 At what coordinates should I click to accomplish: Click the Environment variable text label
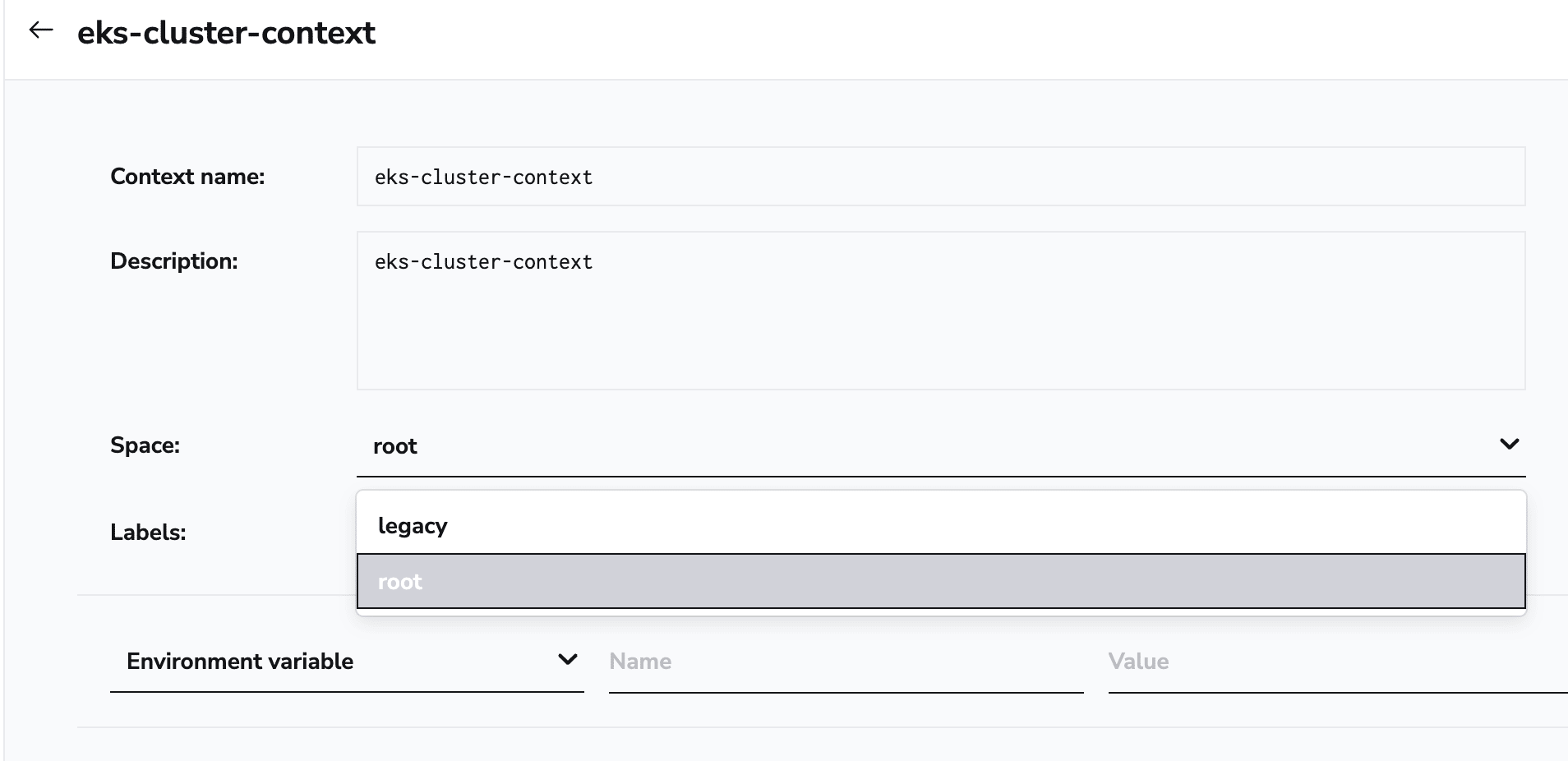[240, 662]
